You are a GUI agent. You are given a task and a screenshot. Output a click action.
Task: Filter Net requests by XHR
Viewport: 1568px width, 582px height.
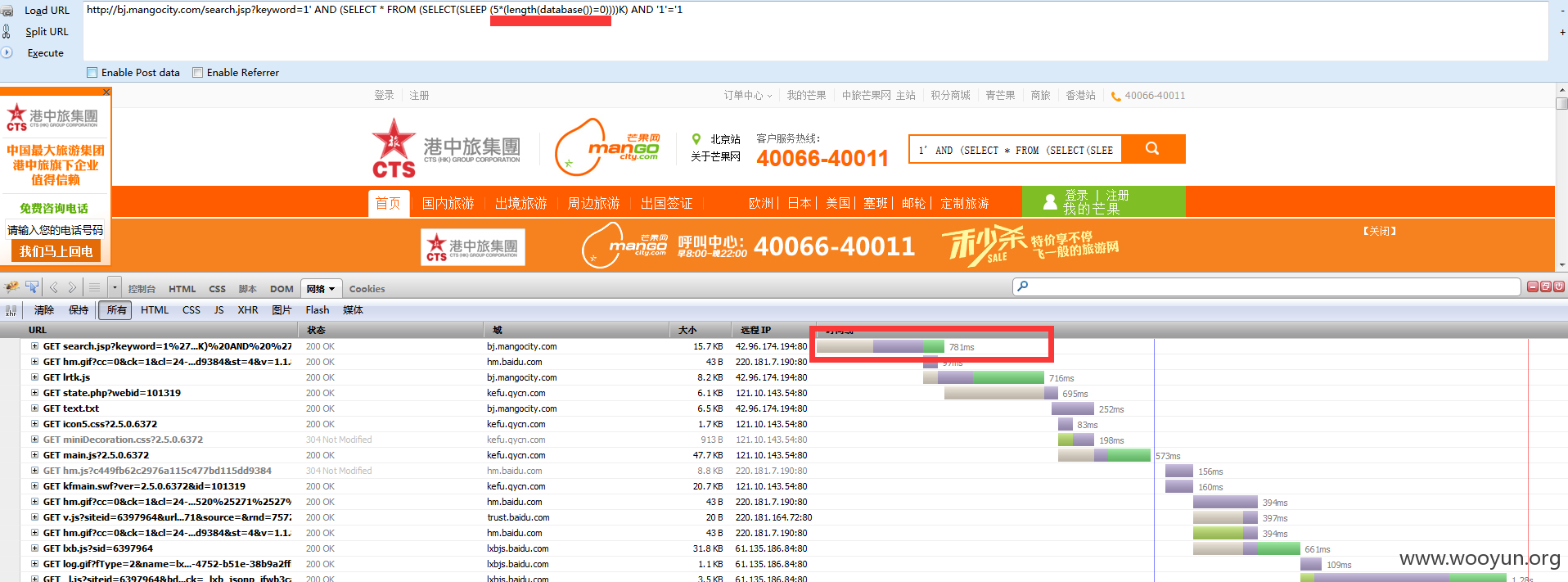coord(248,310)
